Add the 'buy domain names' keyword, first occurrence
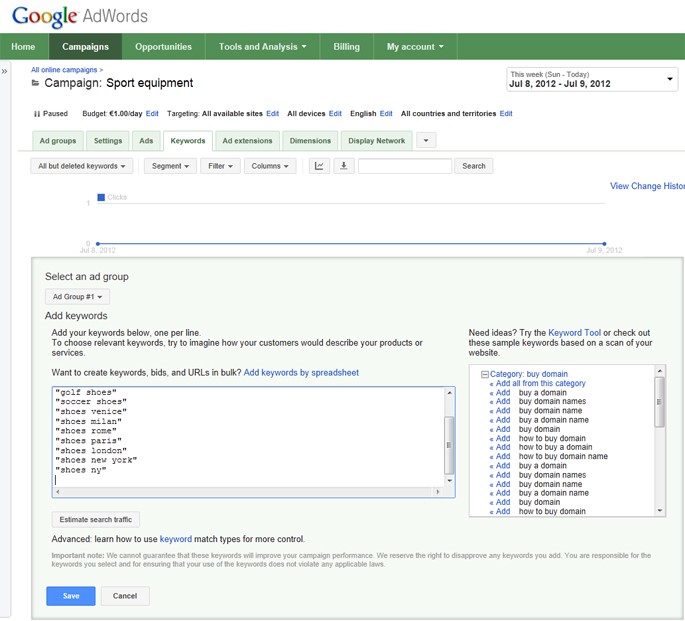The height and width of the screenshot is (621, 685). click(x=503, y=401)
